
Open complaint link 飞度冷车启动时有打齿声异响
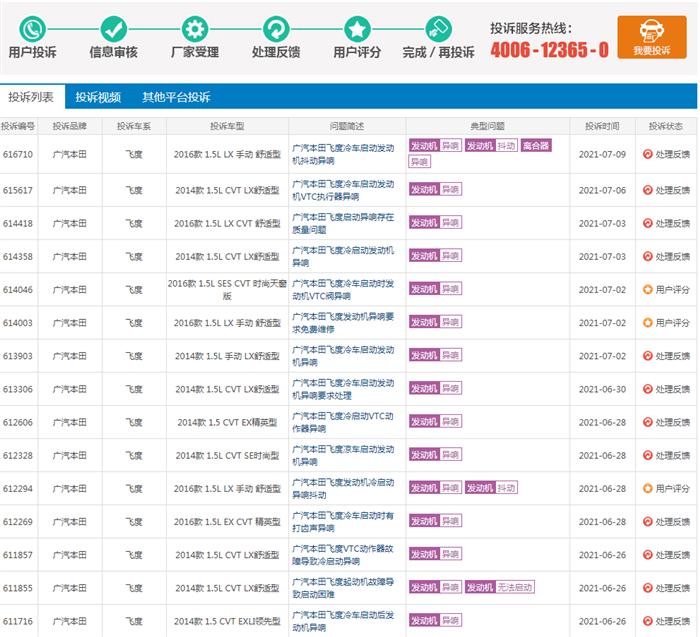click(343, 521)
